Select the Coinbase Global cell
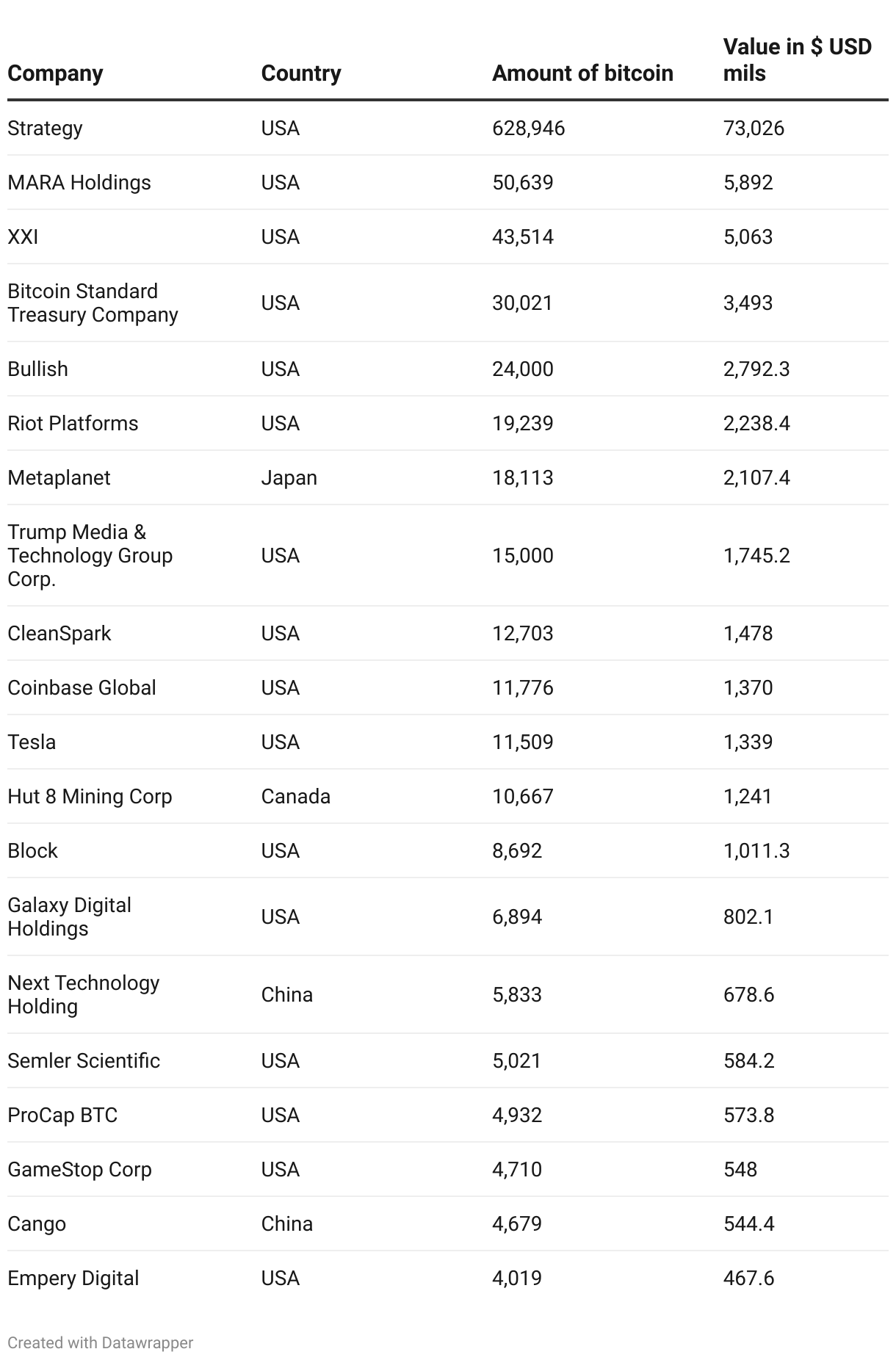This screenshot has width=896, height=1360. [82, 688]
